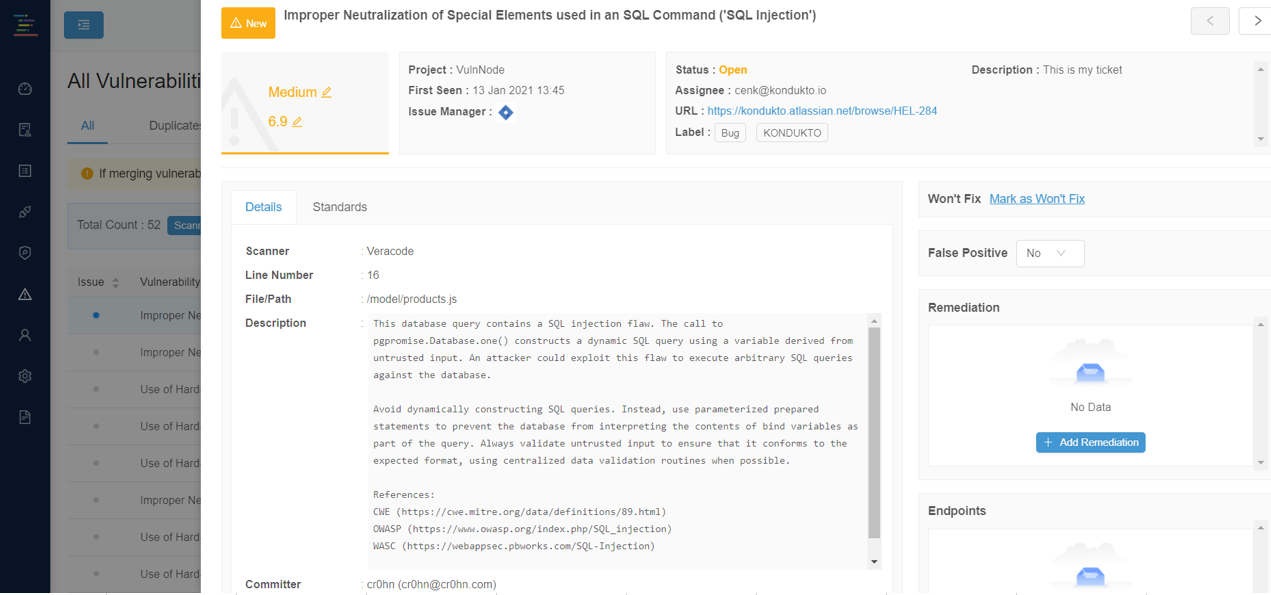Viewport: 1271px width, 595px height.
Task: Click the down arrow of the Remediation panel scrollbar
Action: point(1260,462)
